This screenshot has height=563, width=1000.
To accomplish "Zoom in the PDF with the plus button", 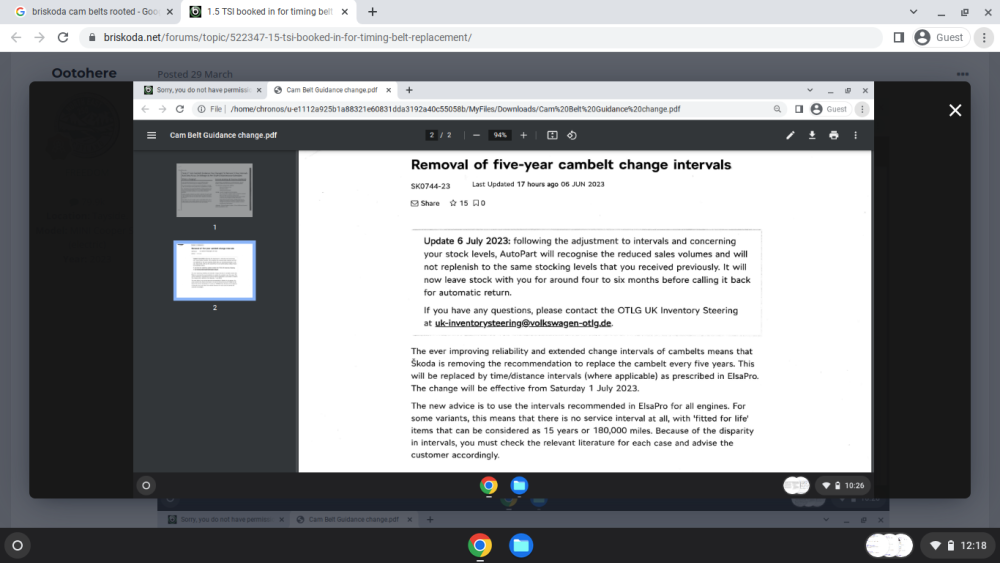I will (523, 135).
